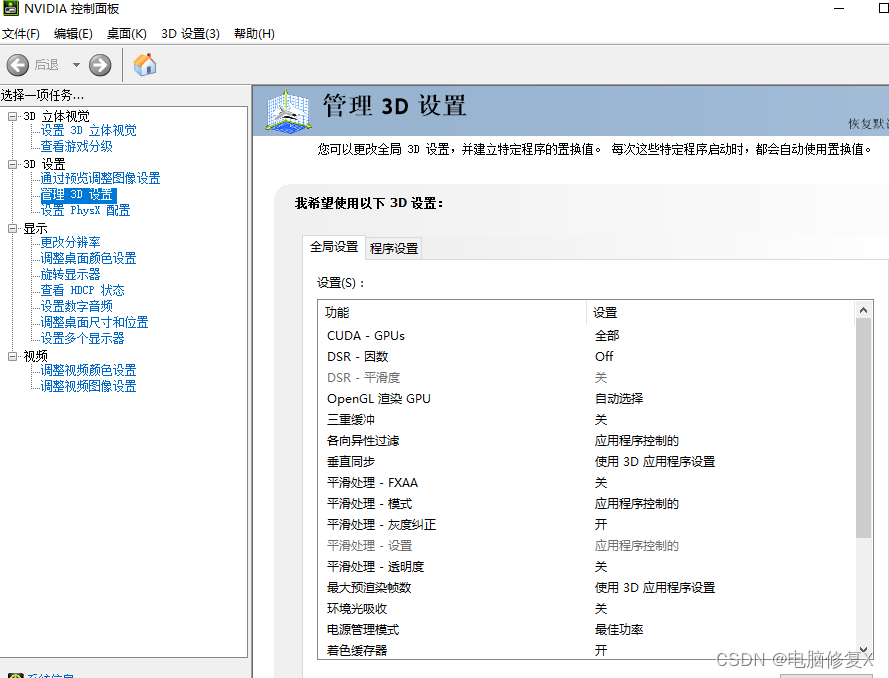Open 调整桌面颜色设置 link
The width and height of the screenshot is (889, 678).
click(x=88, y=259)
